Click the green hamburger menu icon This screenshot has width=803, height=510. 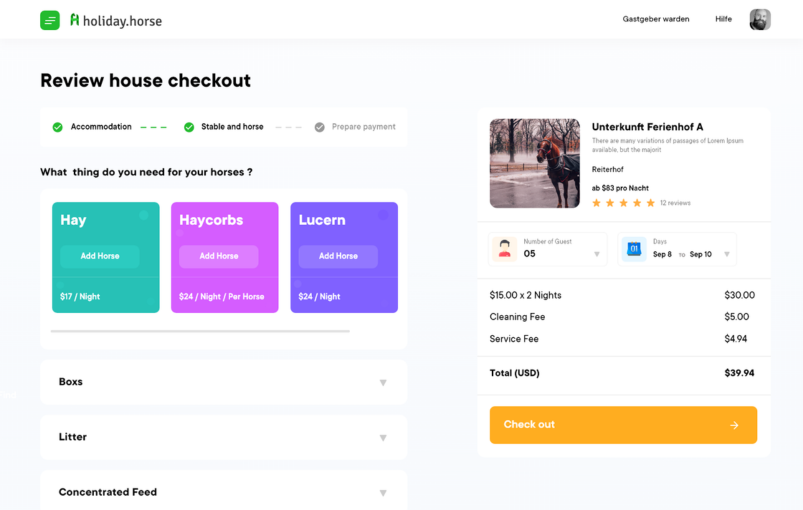coord(50,20)
